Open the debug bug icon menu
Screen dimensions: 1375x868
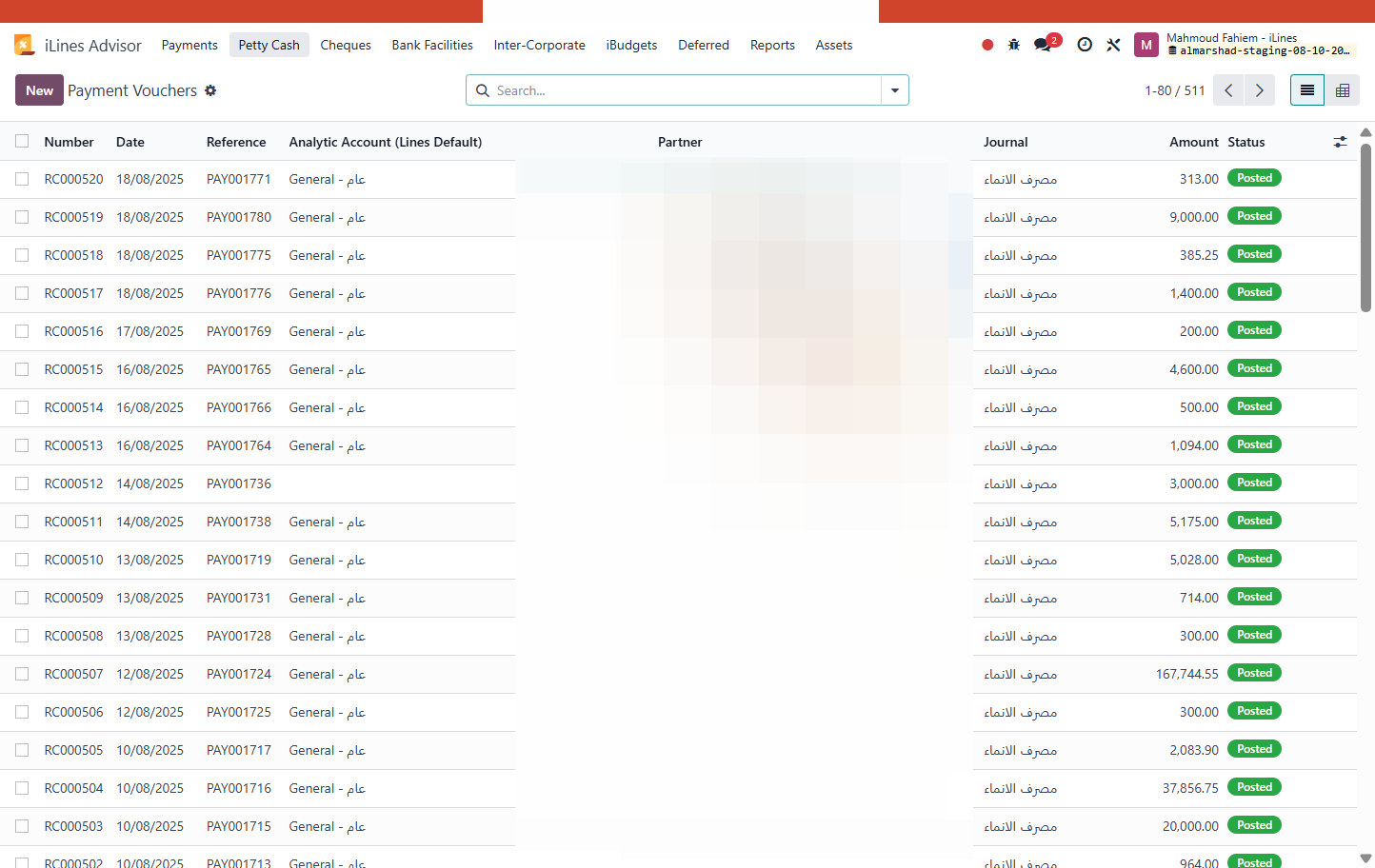[1014, 45]
